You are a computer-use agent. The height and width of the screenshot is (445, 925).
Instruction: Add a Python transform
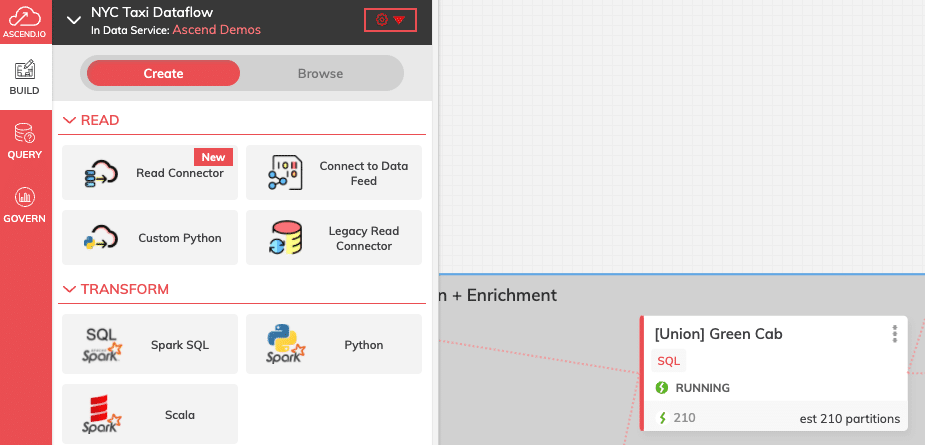[334, 344]
